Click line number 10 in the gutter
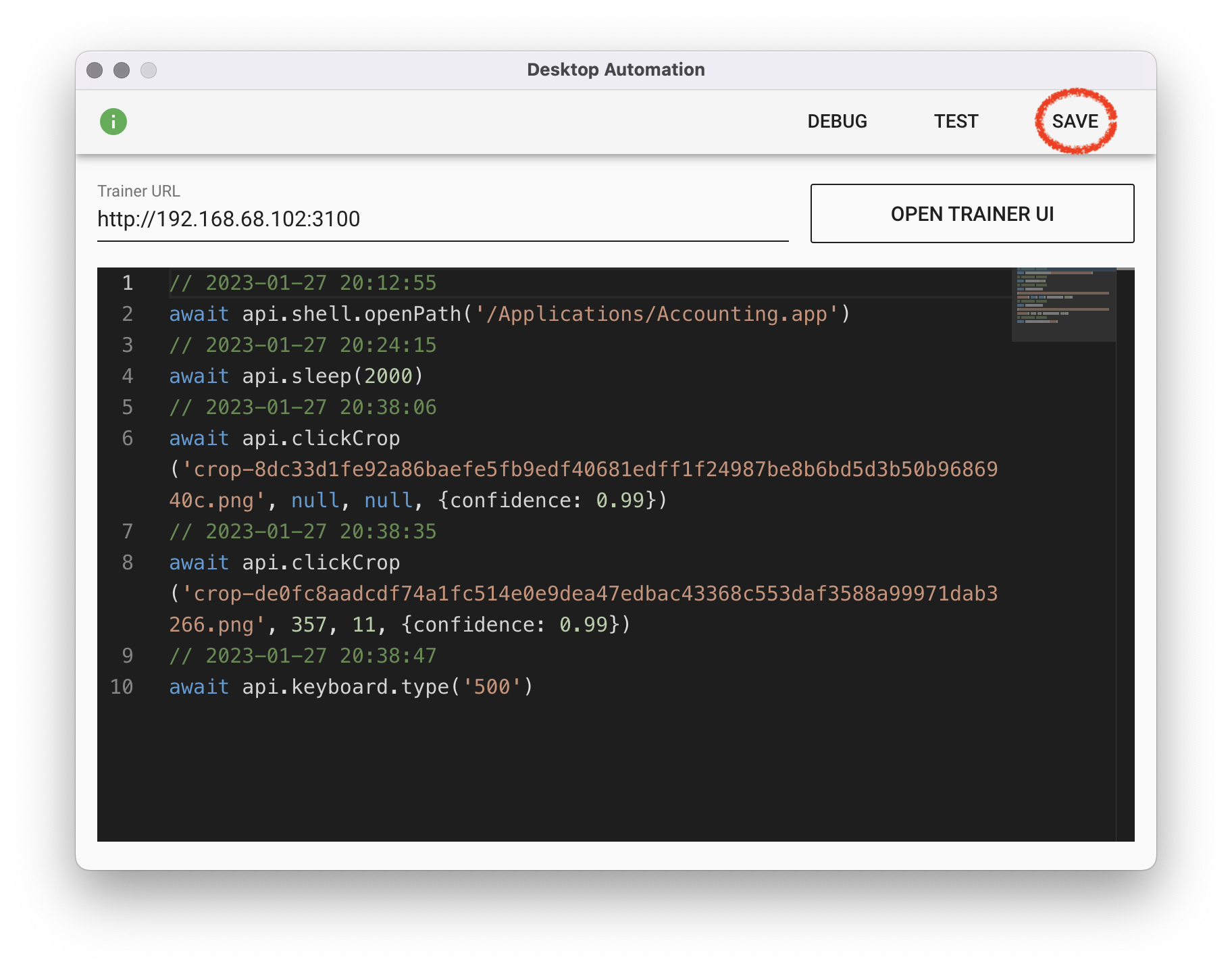The height and width of the screenshot is (970, 1232). click(x=122, y=687)
